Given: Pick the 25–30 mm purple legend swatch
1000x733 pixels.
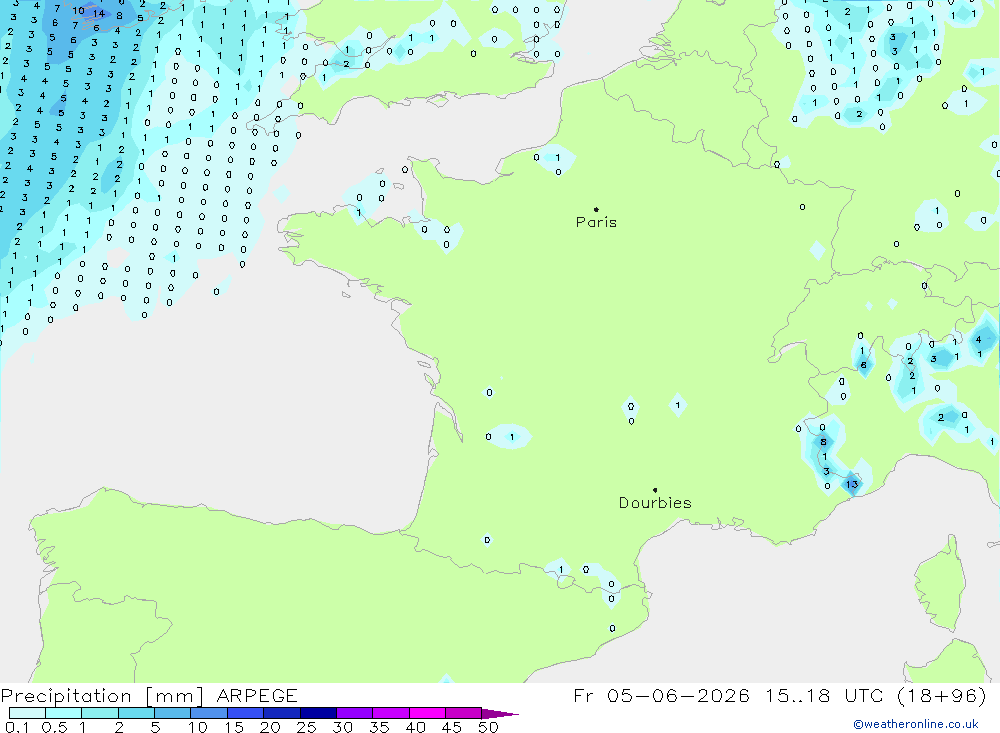Looking at the screenshot, I should [x=318, y=713].
